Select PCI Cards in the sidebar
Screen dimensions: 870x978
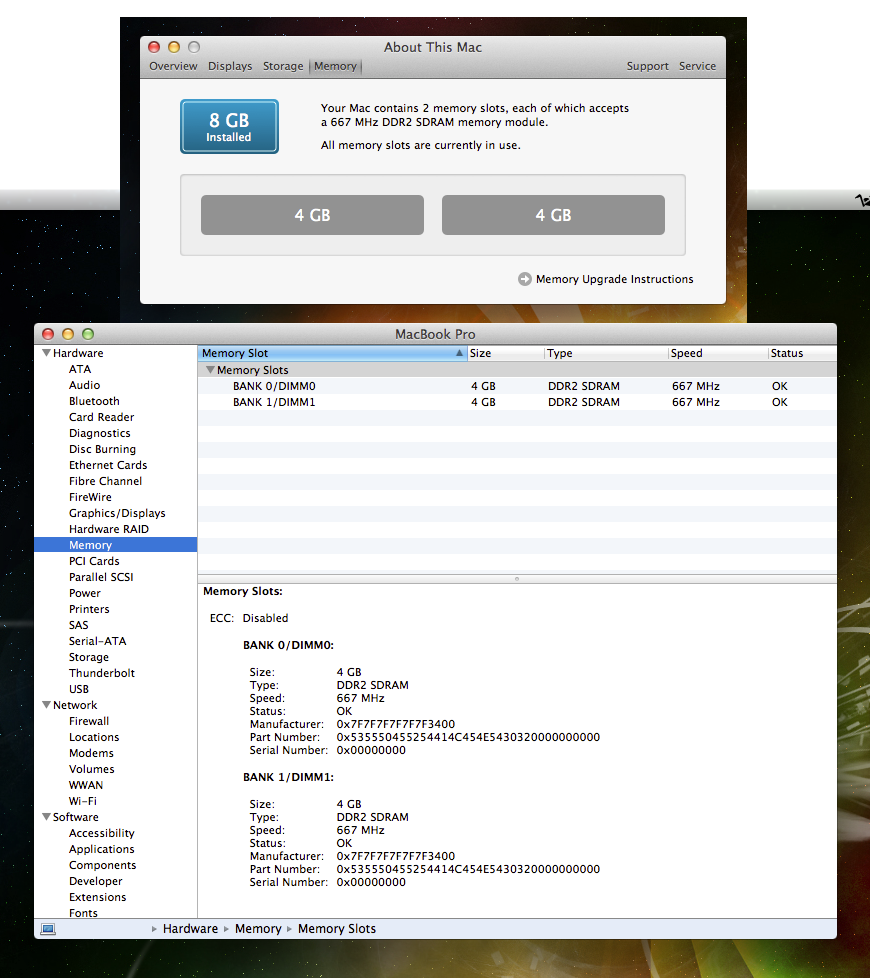[94, 561]
